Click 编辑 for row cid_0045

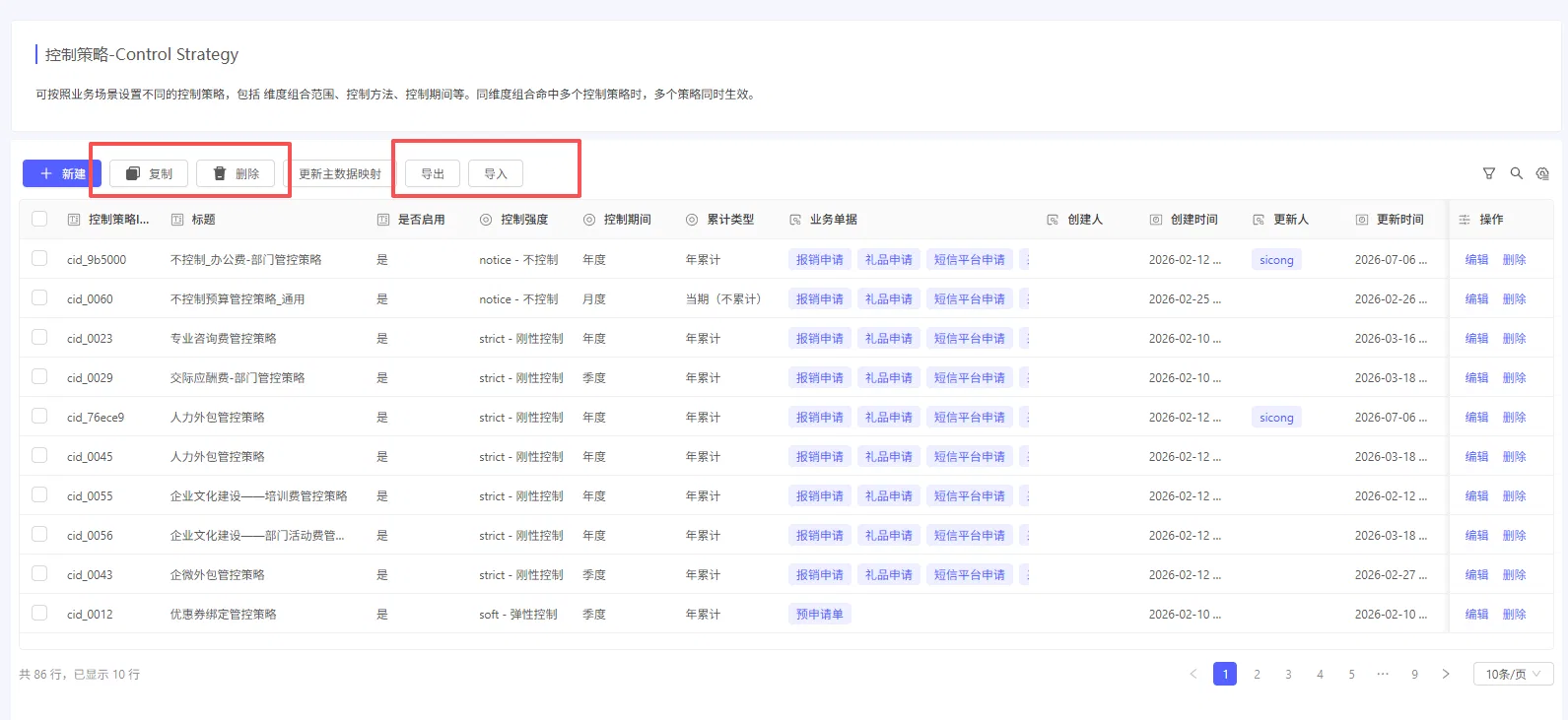coord(1476,457)
